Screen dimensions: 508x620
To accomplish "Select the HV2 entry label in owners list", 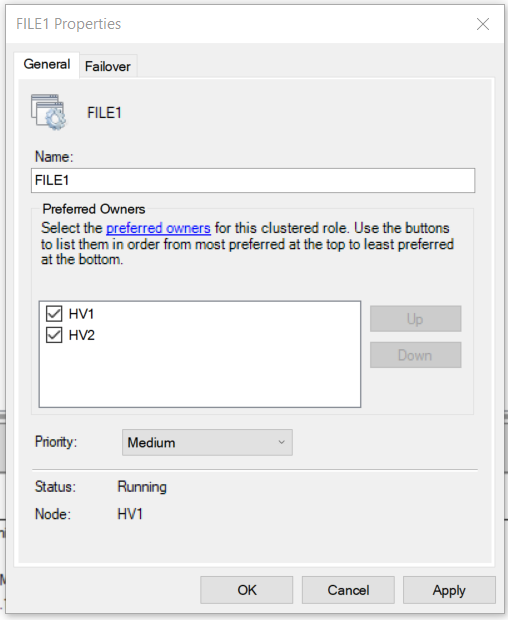I will point(81,335).
